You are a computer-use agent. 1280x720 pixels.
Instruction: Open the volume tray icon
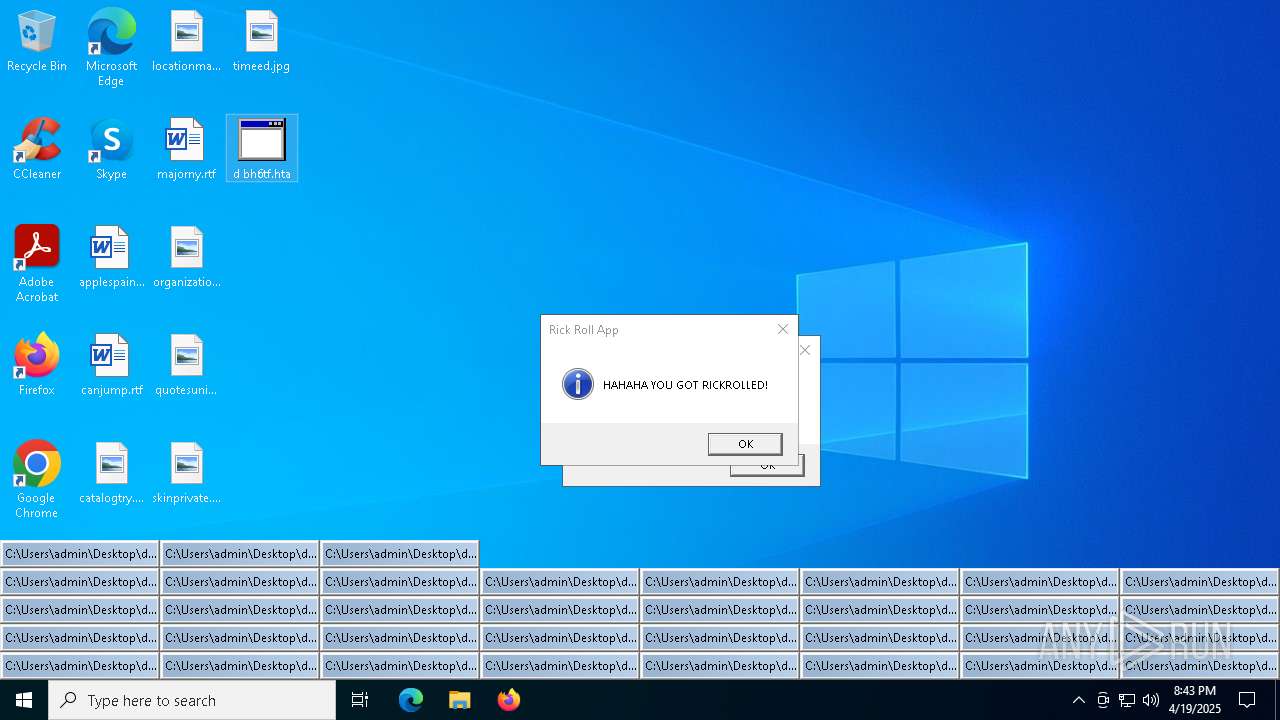coord(1151,700)
